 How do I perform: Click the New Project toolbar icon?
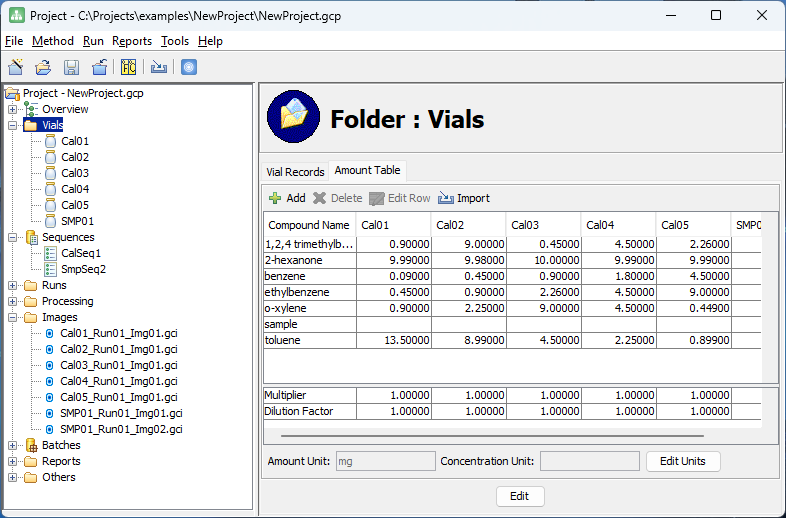tap(16, 68)
